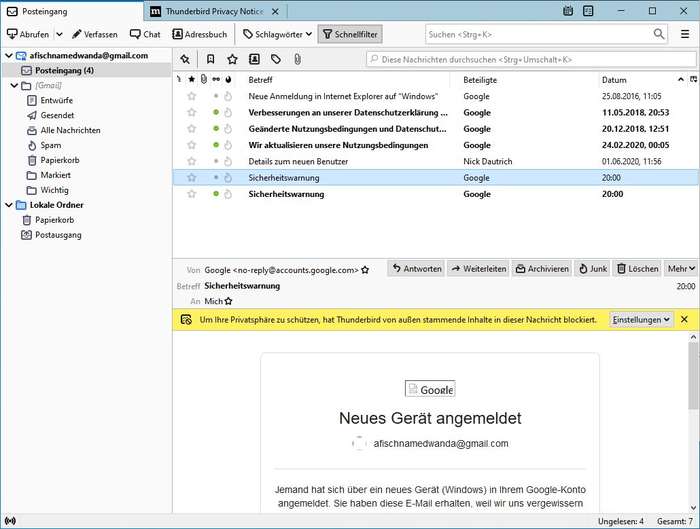Open the Mehr dropdown
Viewport: 700px width, 529px height.
(x=681, y=269)
